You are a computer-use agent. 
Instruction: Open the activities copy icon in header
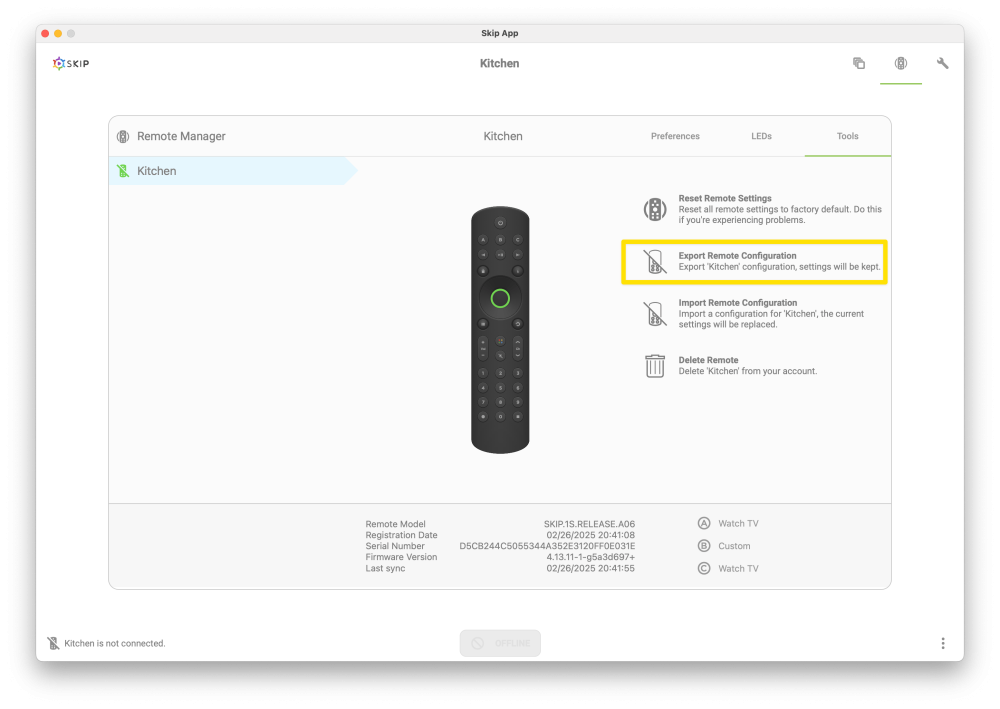pyautogui.click(x=859, y=63)
